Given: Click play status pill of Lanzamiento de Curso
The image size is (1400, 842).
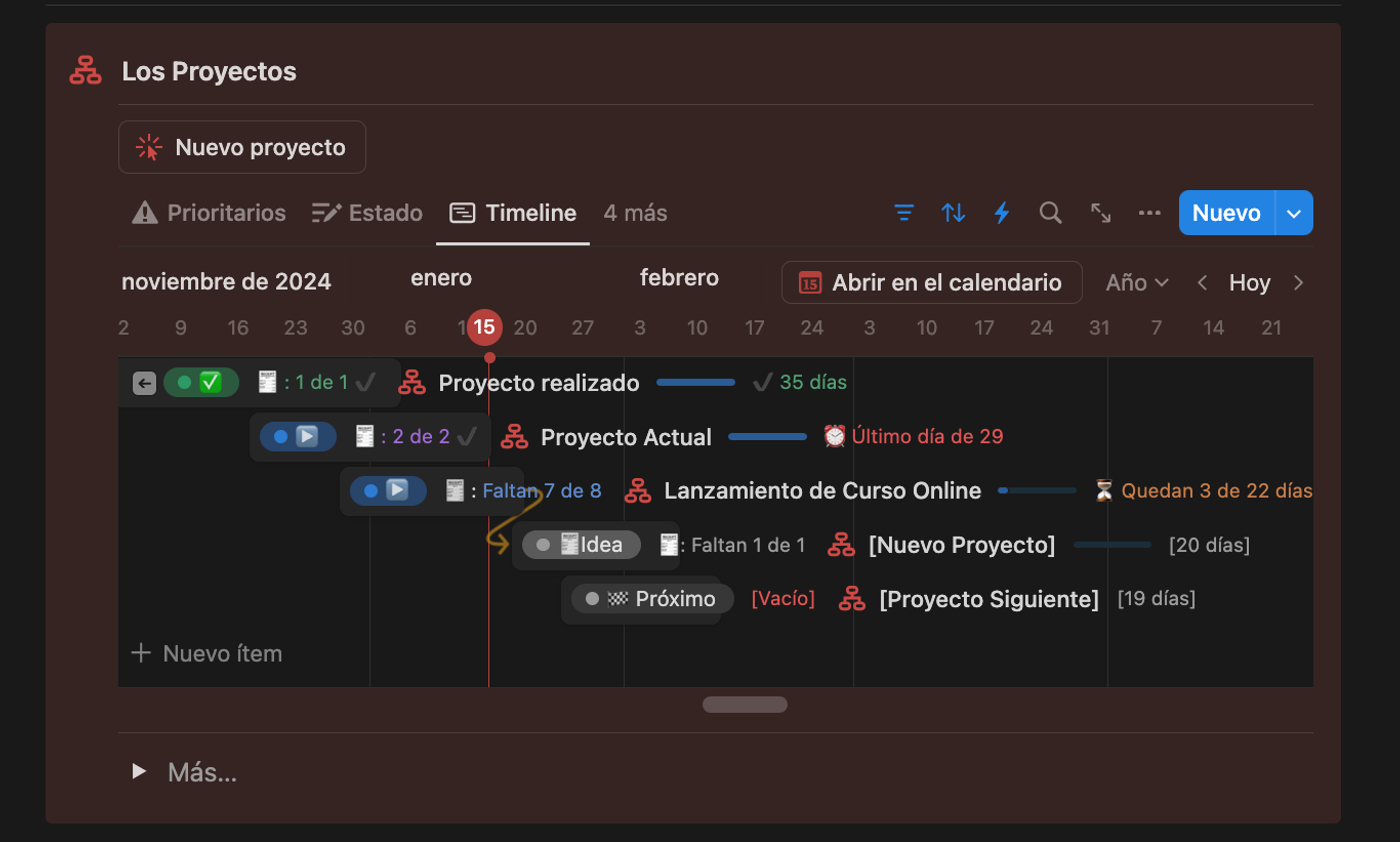Looking at the screenshot, I should click(x=388, y=491).
